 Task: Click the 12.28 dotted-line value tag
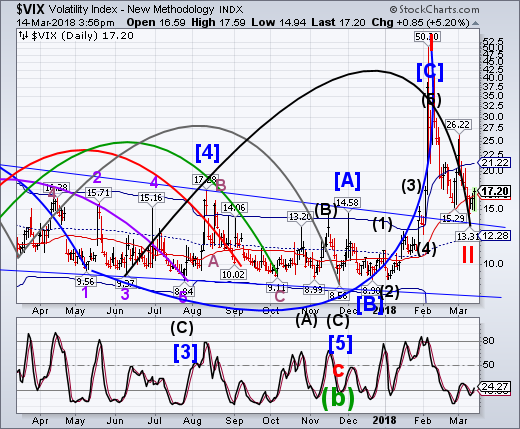[495, 236]
